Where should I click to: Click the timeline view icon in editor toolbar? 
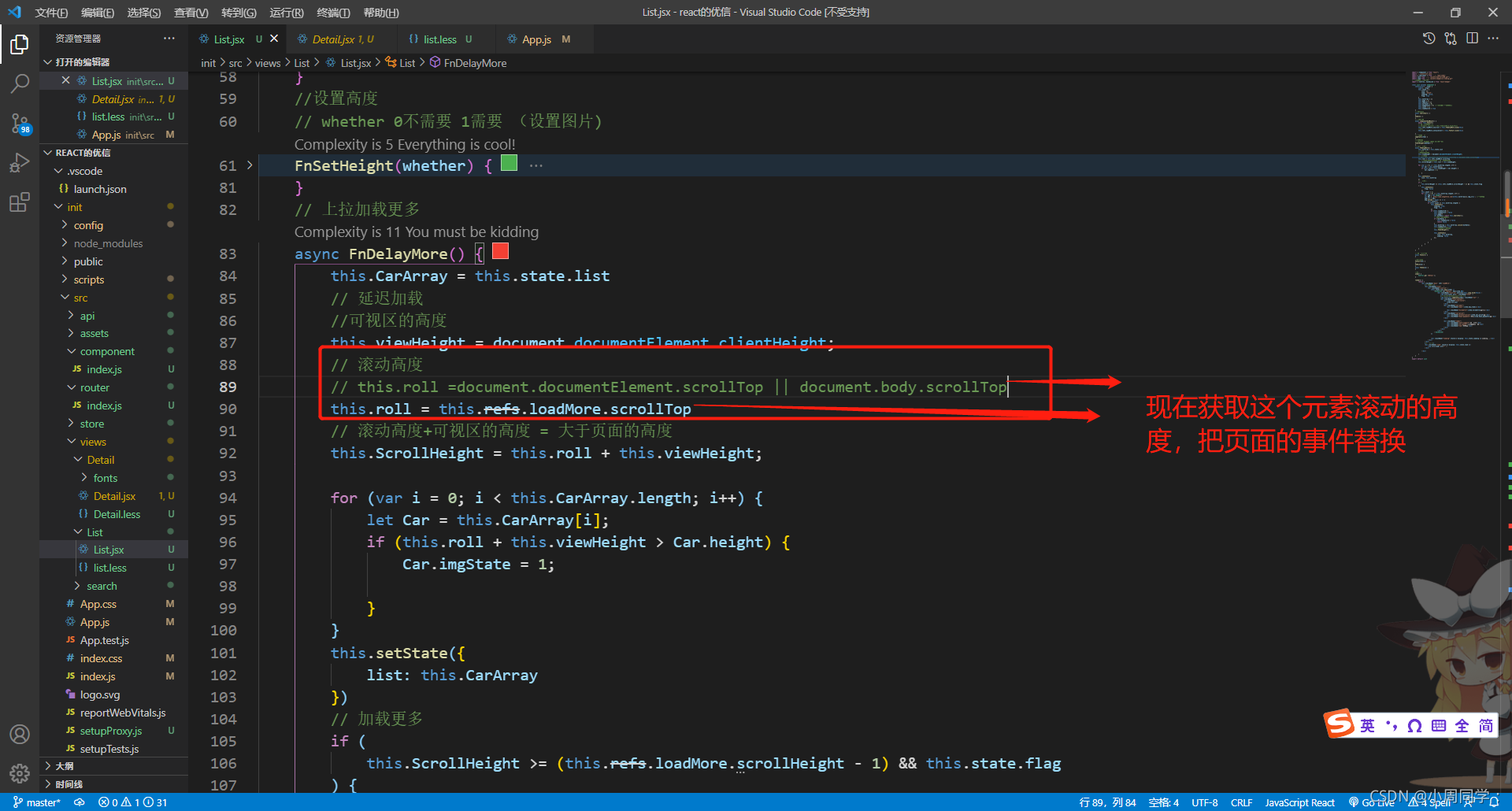coord(1429,39)
